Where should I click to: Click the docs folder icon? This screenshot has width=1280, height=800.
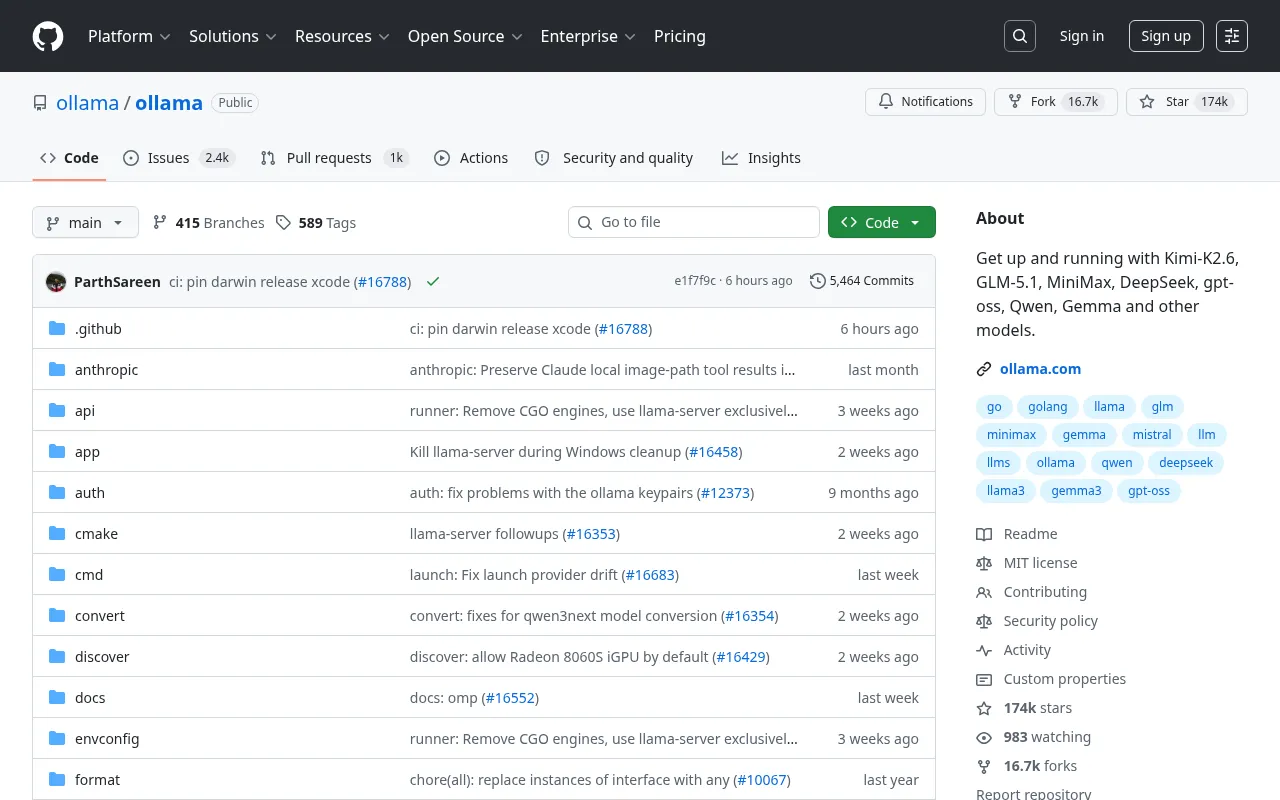[57, 698]
